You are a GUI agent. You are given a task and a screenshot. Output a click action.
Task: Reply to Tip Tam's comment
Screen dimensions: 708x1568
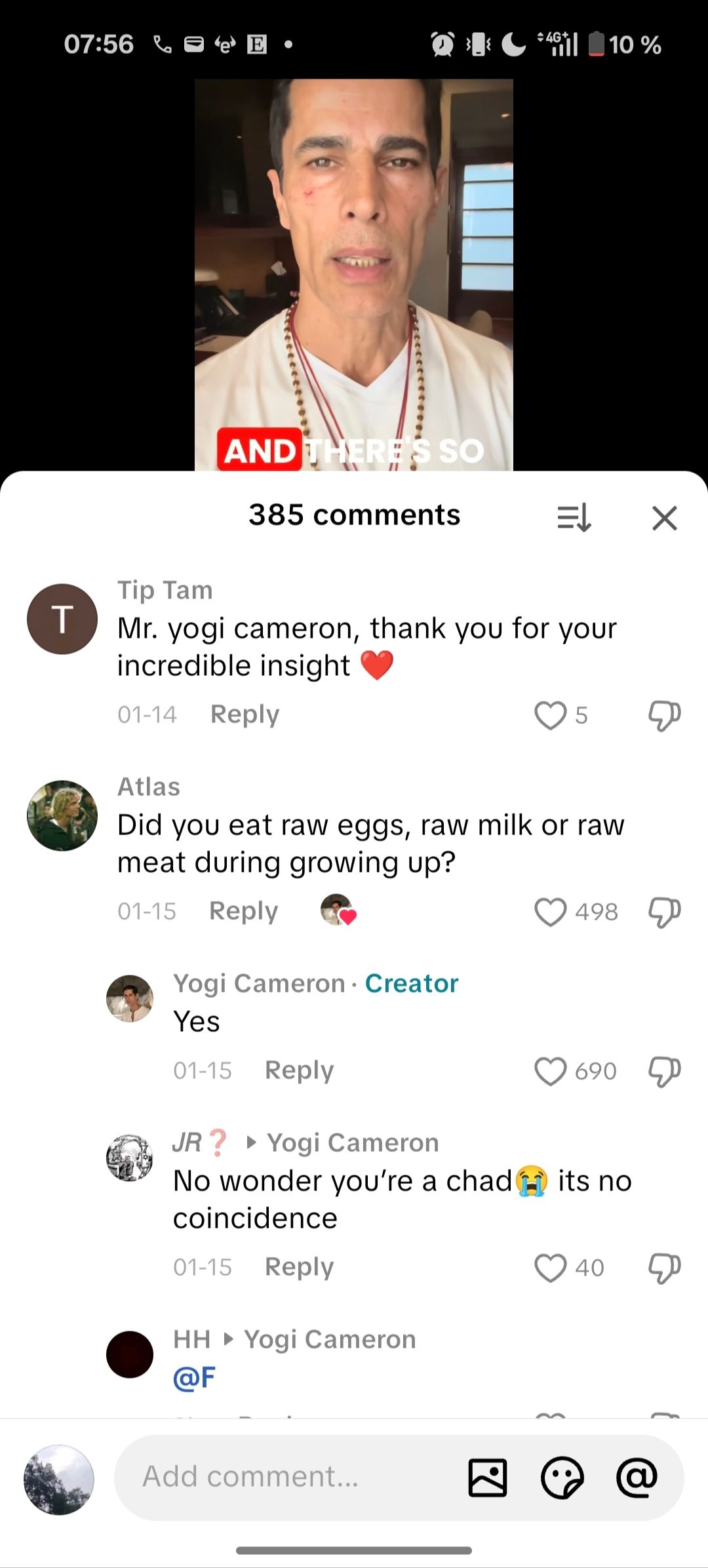click(x=245, y=715)
